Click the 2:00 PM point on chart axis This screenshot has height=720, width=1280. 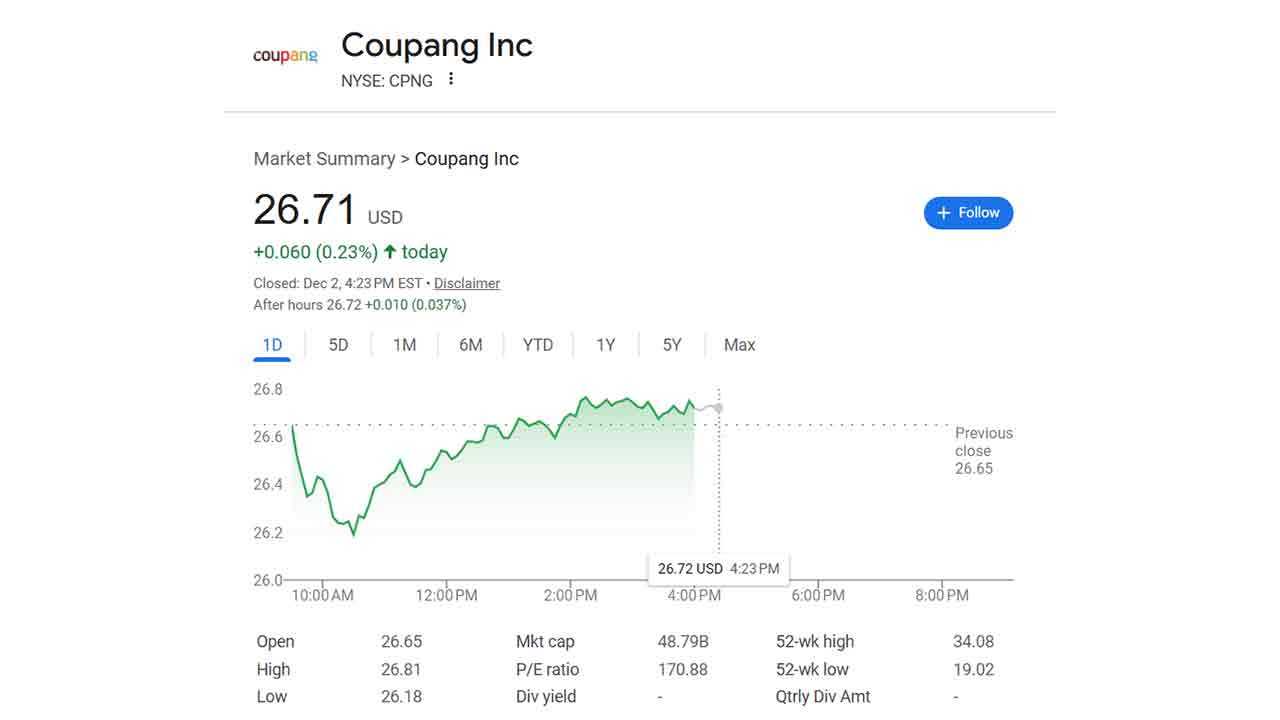[571, 595]
